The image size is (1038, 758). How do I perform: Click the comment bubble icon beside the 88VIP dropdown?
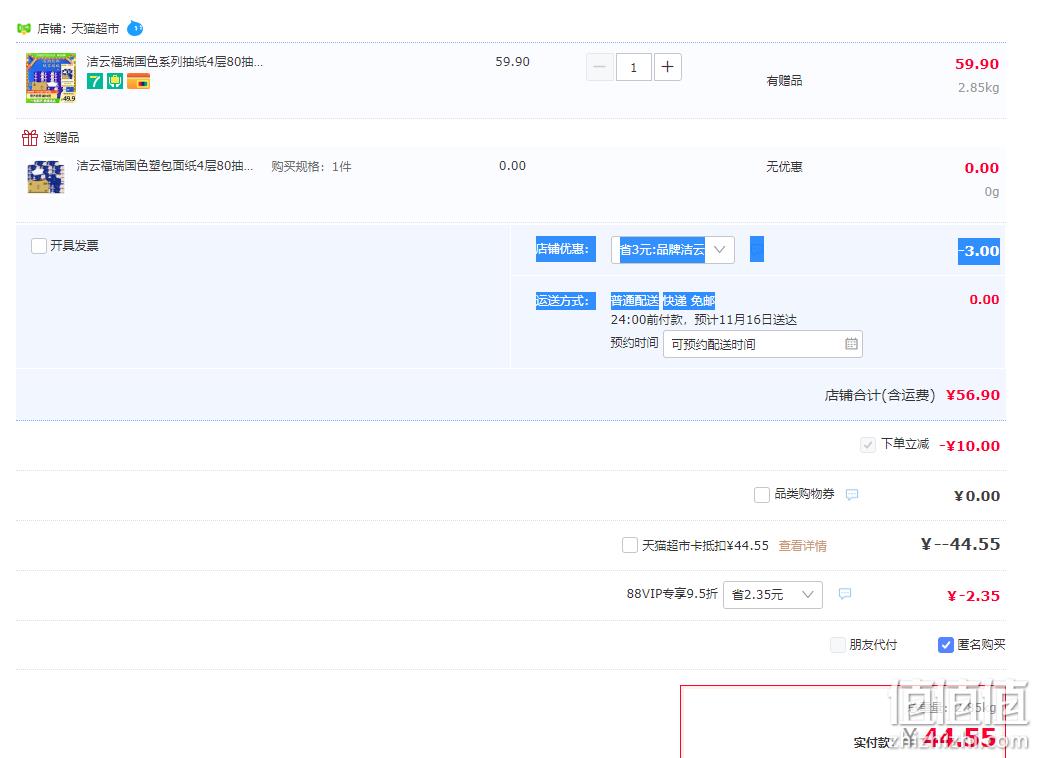tap(845, 594)
